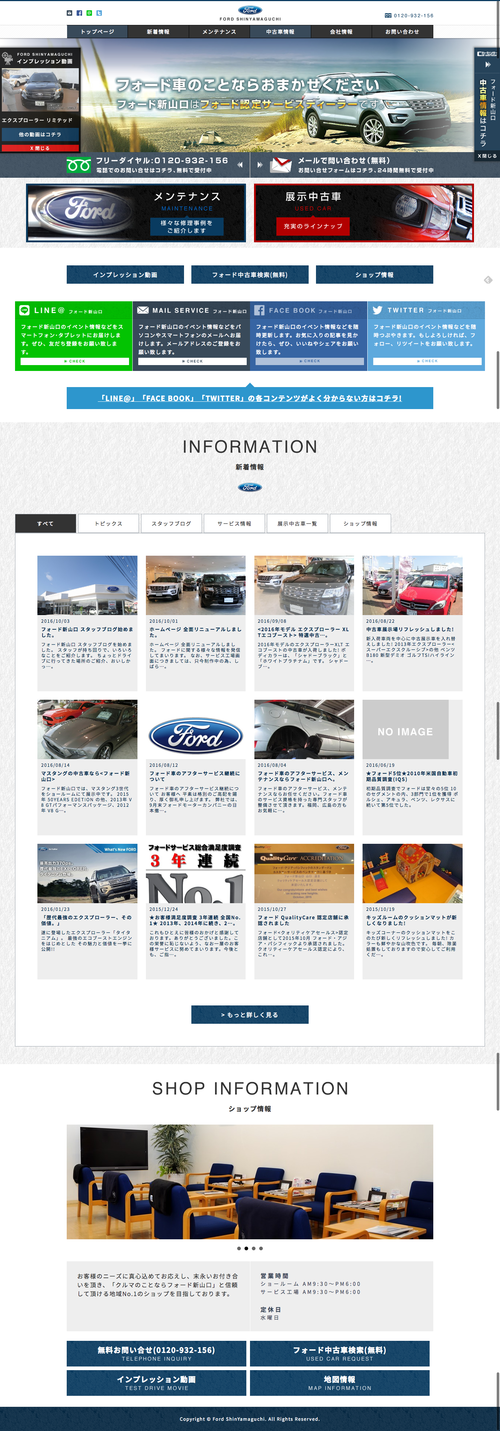This screenshot has height=1431, width=500.
Task: Click the Ford logo in the header
Action: point(250,11)
